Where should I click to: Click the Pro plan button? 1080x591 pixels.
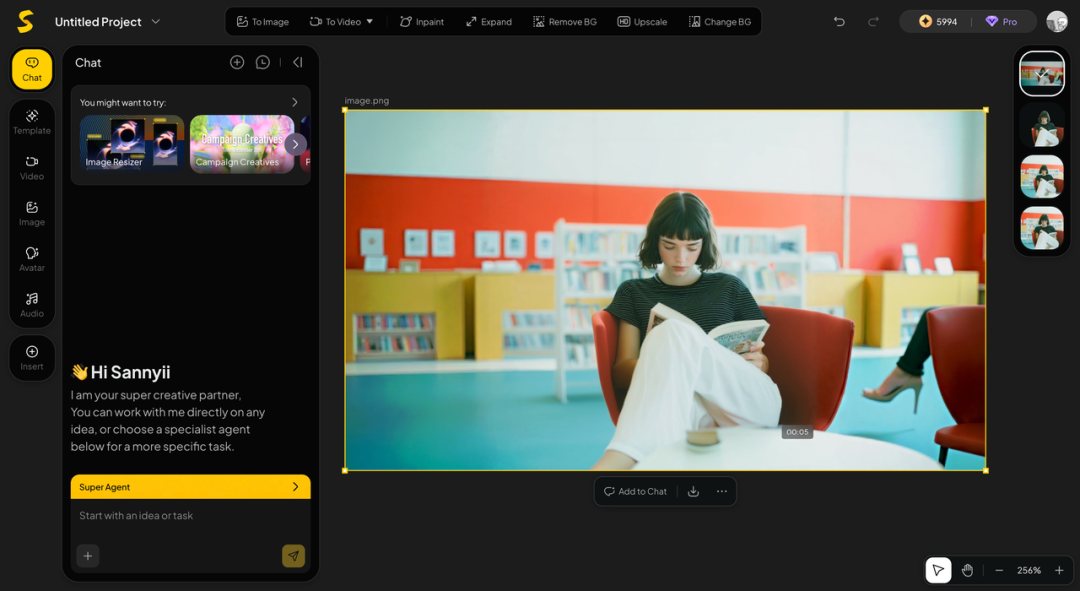coord(1001,22)
